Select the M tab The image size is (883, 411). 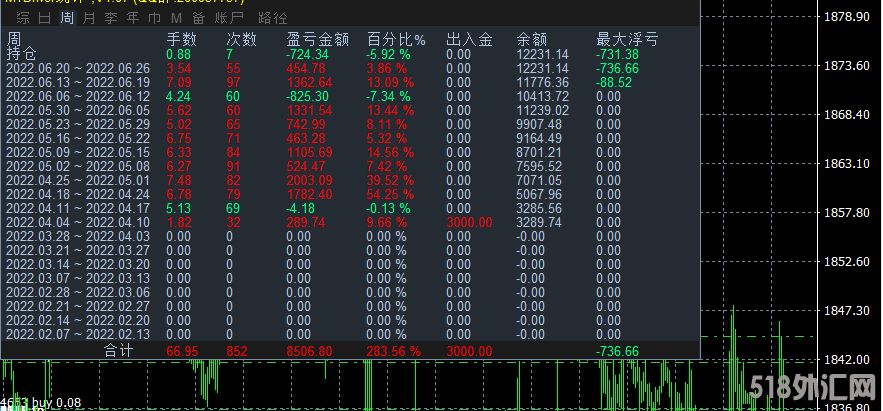click(x=176, y=19)
